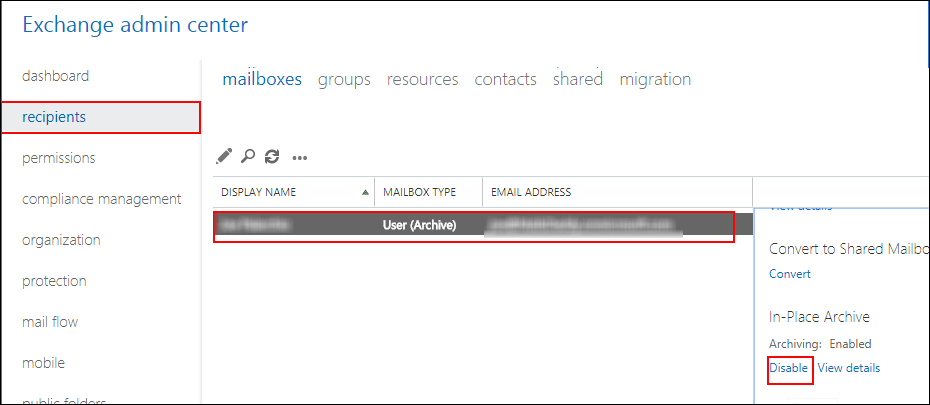Open the migration tab
The width and height of the screenshot is (930, 405).
pyautogui.click(x=655, y=79)
